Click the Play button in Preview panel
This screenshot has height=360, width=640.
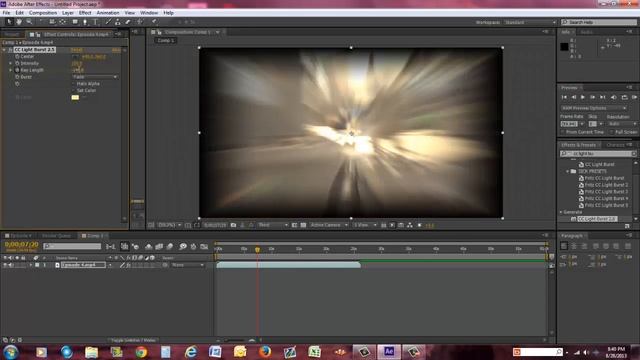click(583, 97)
